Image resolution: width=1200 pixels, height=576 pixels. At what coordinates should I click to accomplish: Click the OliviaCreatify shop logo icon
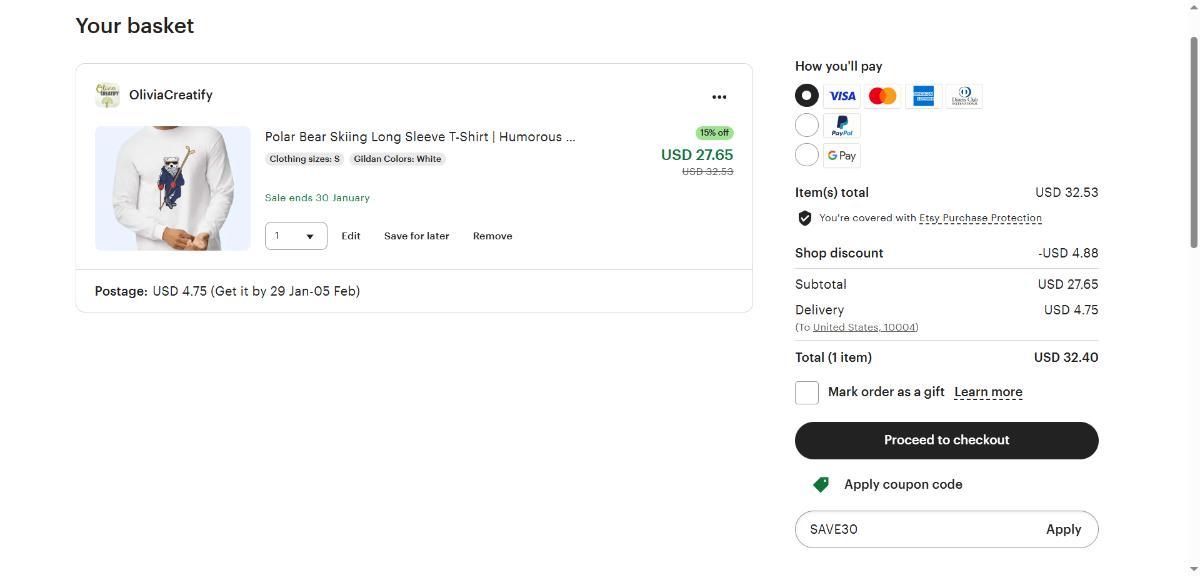point(107,95)
